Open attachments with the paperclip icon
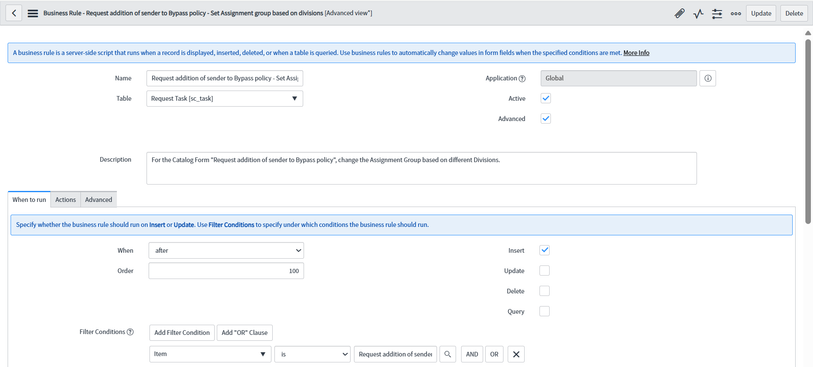This screenshot has height=367, width=813. (x=679, y=13)
